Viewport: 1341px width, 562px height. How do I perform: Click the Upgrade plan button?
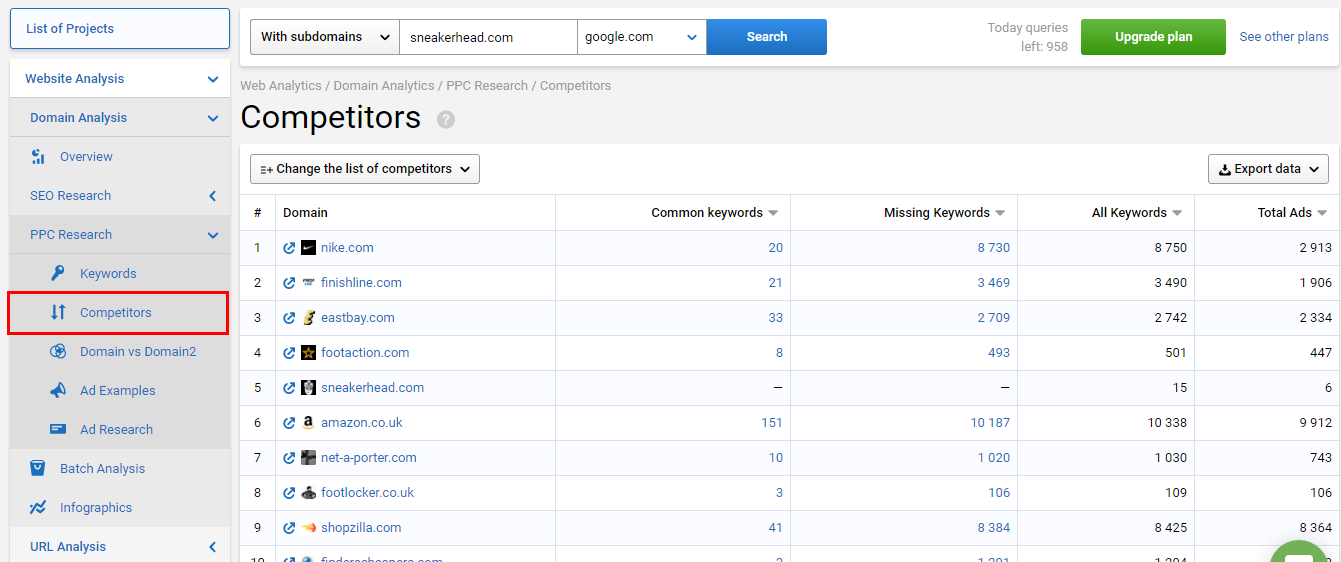point(1153,37)
